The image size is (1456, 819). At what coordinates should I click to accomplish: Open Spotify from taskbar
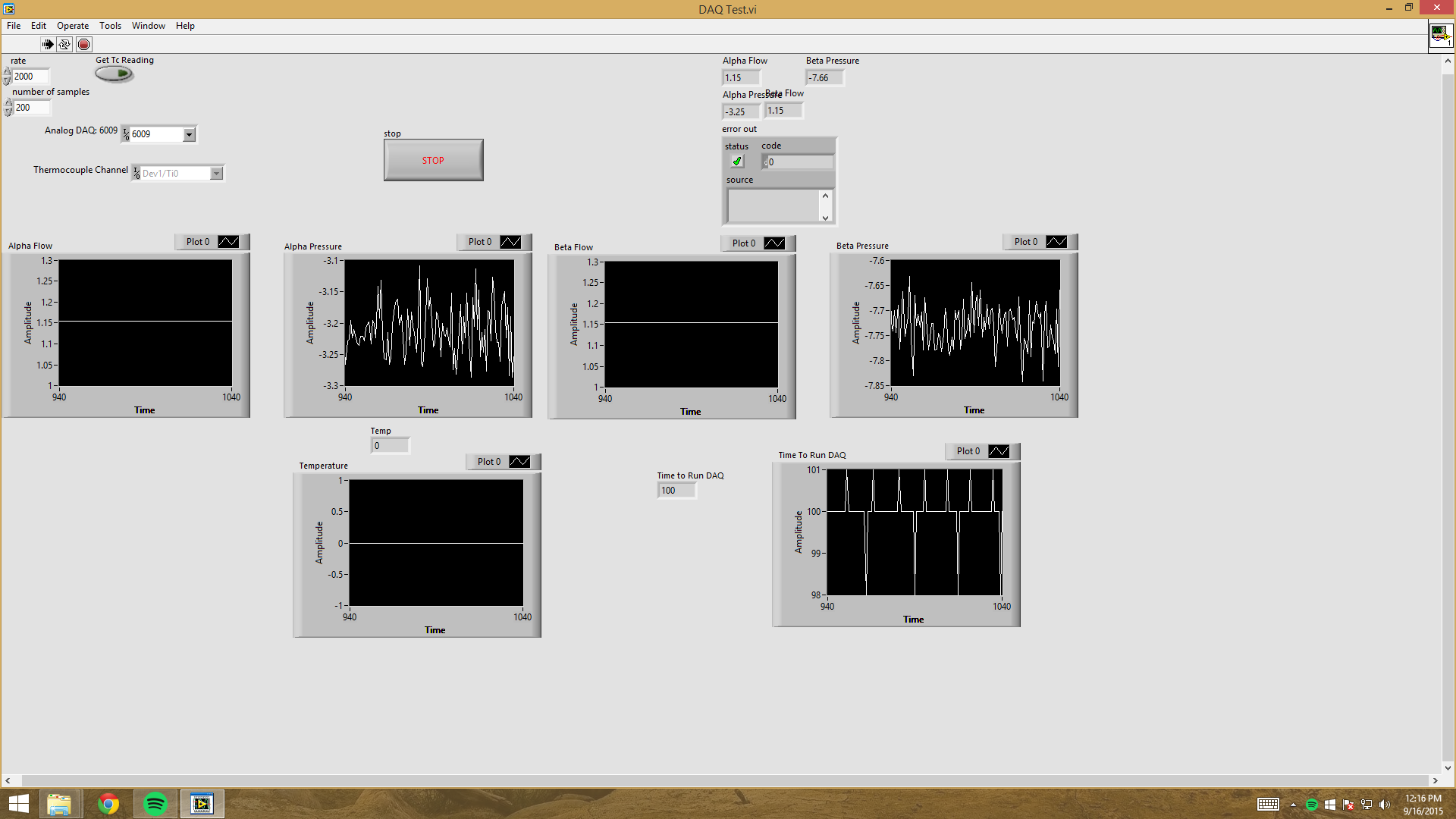[155, 804]
